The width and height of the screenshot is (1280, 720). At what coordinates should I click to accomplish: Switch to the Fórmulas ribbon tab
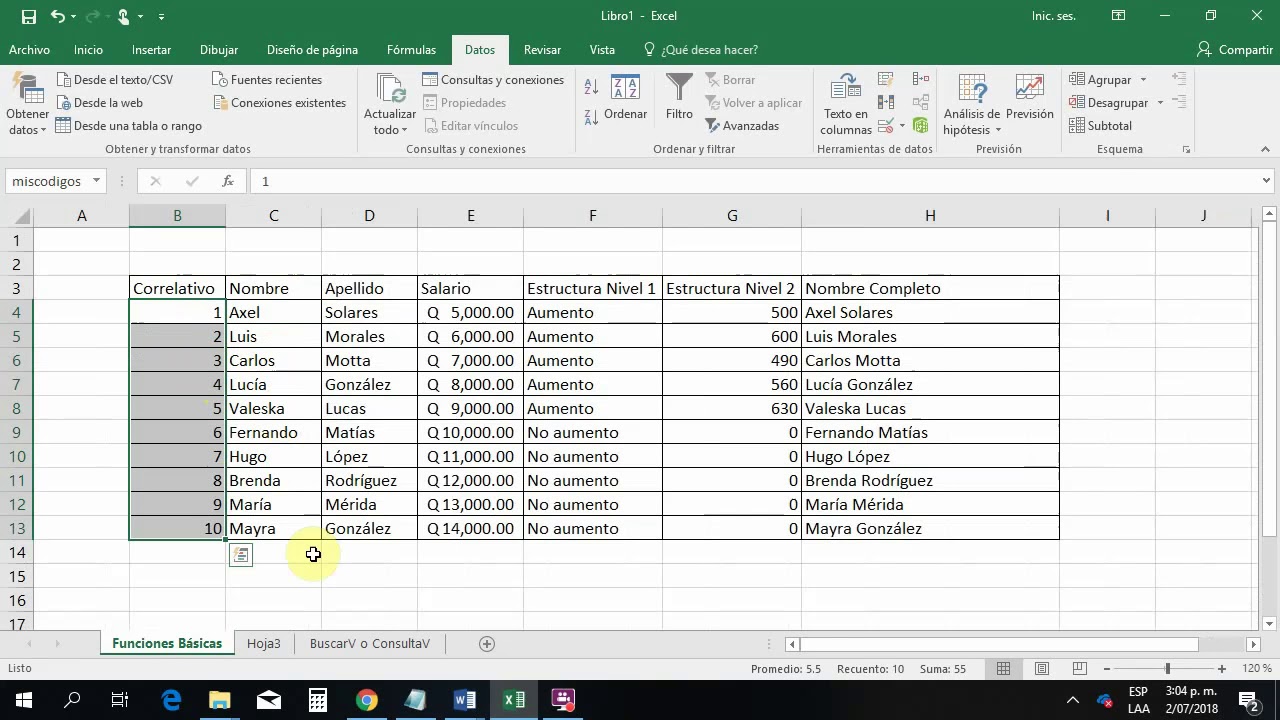point(411,50)
